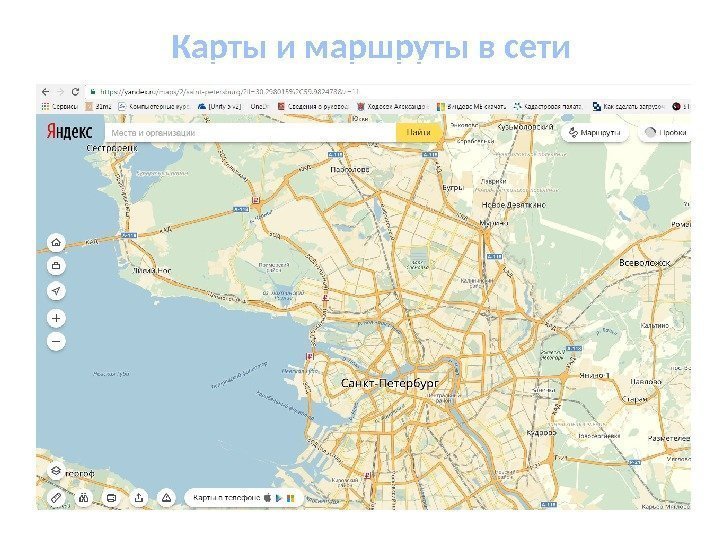Viewport: 720px width, 540px height.
Task: Click the Home place icon on the map
Action: (56, 242)
